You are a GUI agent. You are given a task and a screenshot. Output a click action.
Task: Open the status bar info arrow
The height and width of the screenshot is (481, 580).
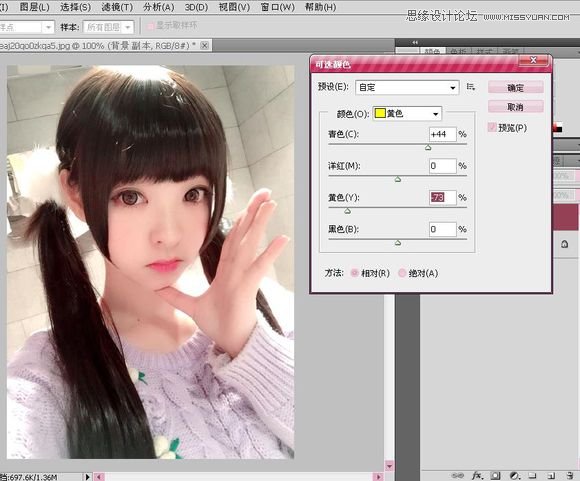87,477
